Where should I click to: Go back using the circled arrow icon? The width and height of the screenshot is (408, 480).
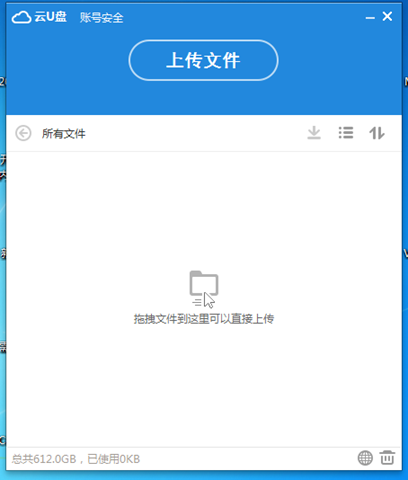pos(23,133)
